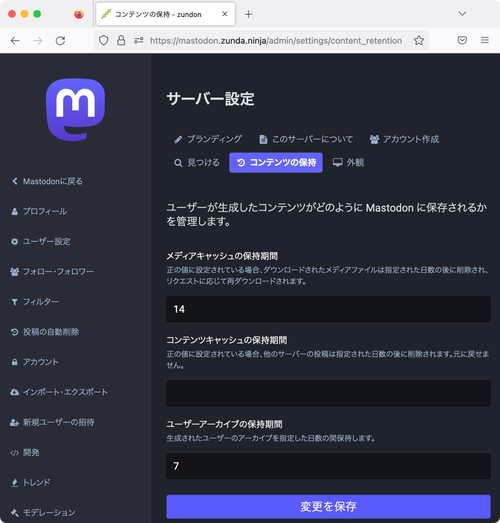Expand the list all tabs chevron
The width and height of the screenshot is (500, 523).
coord(462,14)
